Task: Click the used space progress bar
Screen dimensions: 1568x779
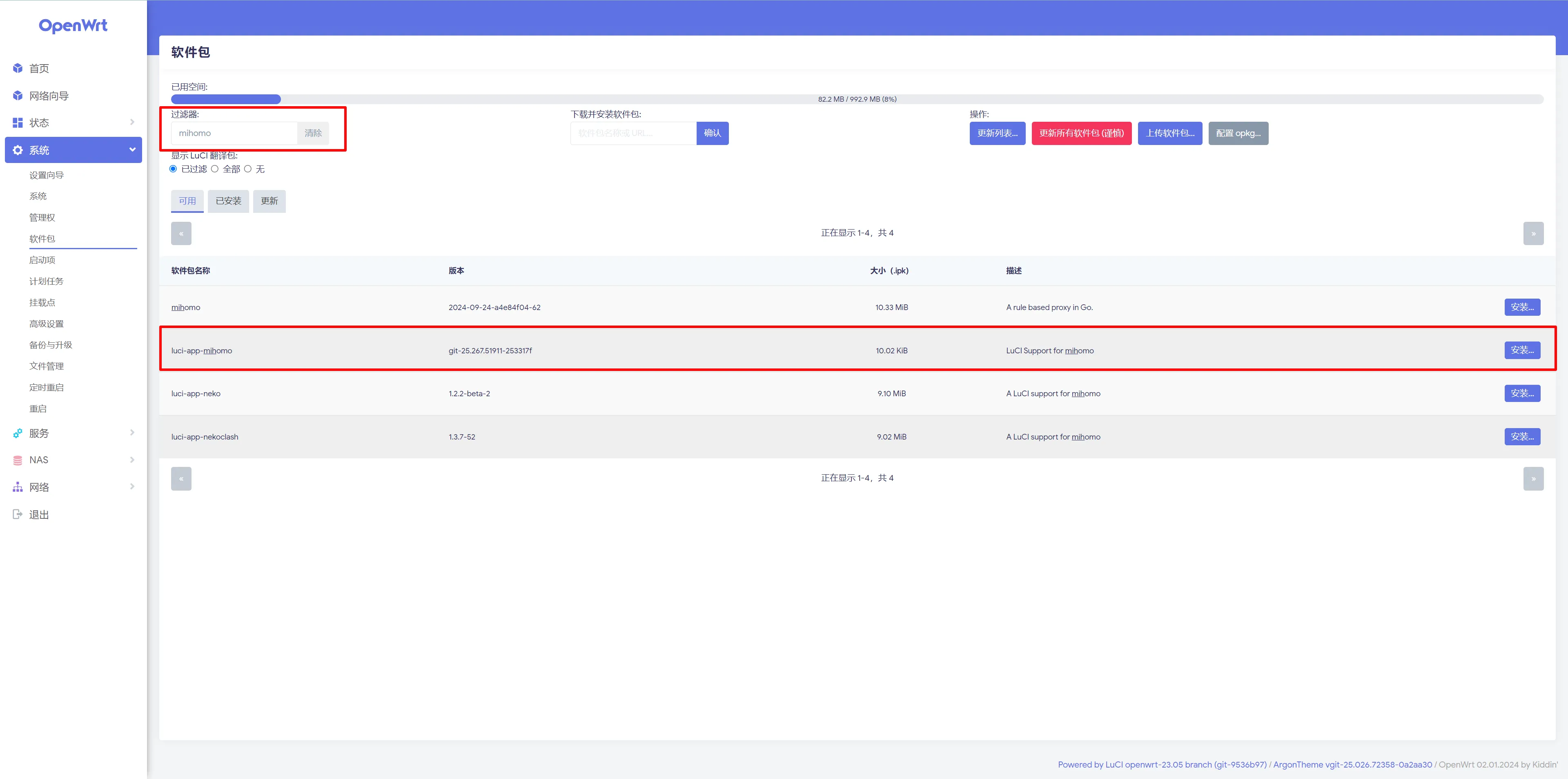Action: pyautogui.click(x=857, y=99)
